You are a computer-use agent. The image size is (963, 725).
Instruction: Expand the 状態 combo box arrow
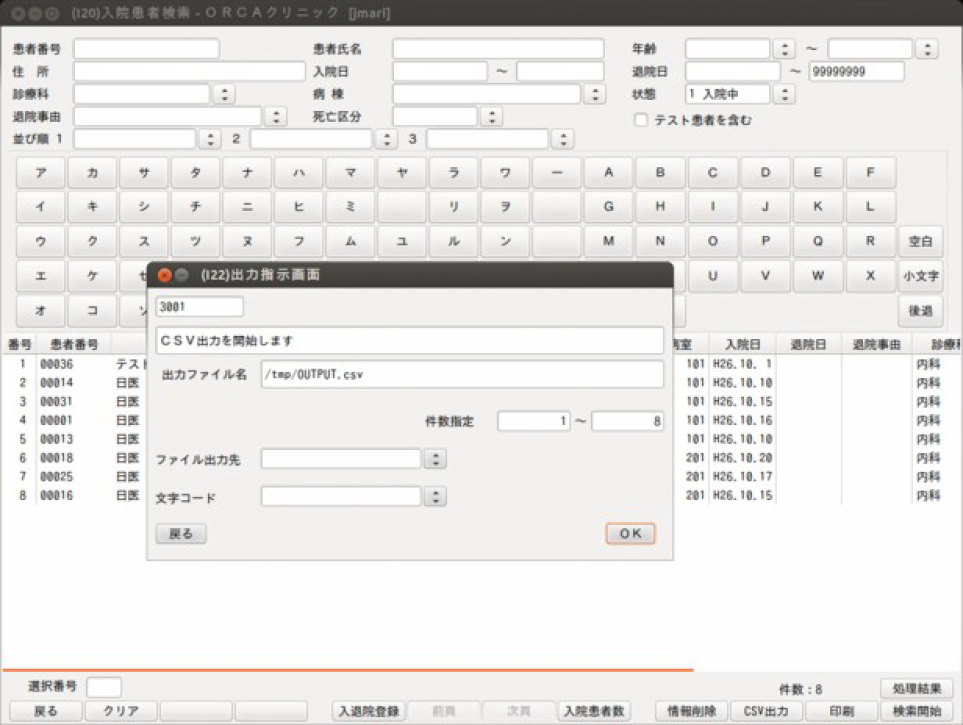pos(784,94)
